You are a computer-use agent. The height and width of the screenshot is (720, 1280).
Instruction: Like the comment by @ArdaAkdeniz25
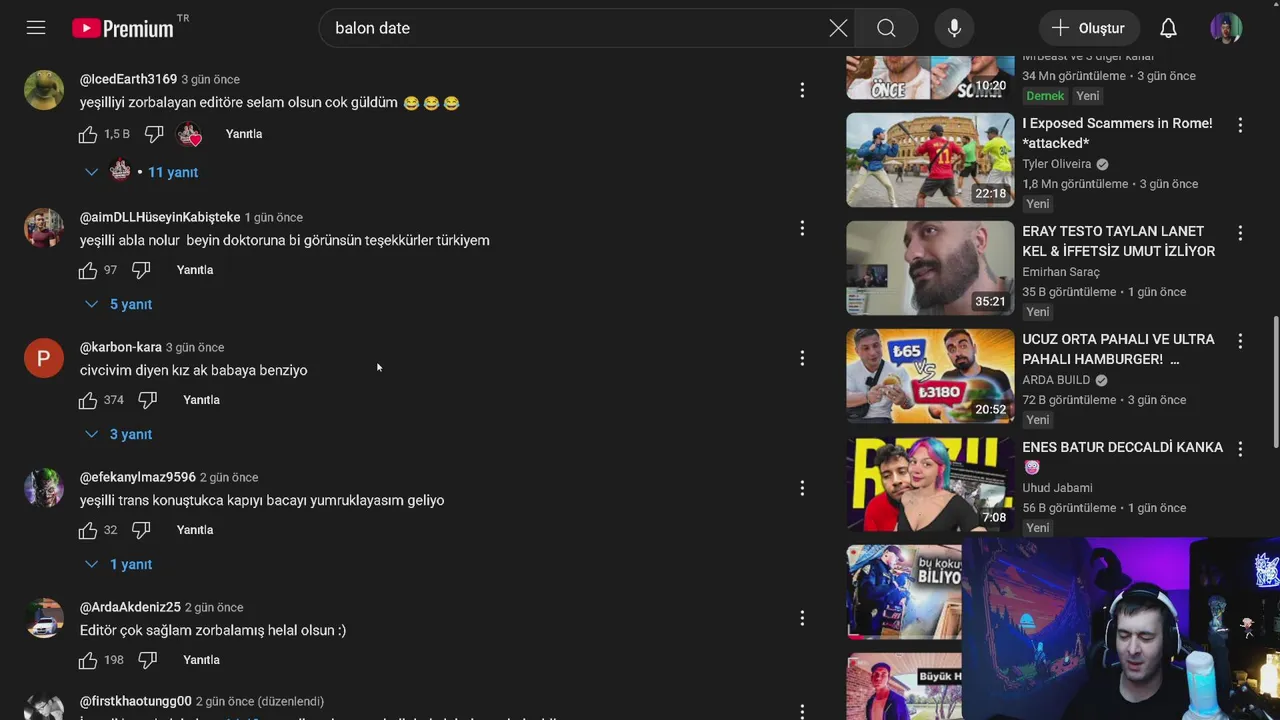click(x=88, y=660)
